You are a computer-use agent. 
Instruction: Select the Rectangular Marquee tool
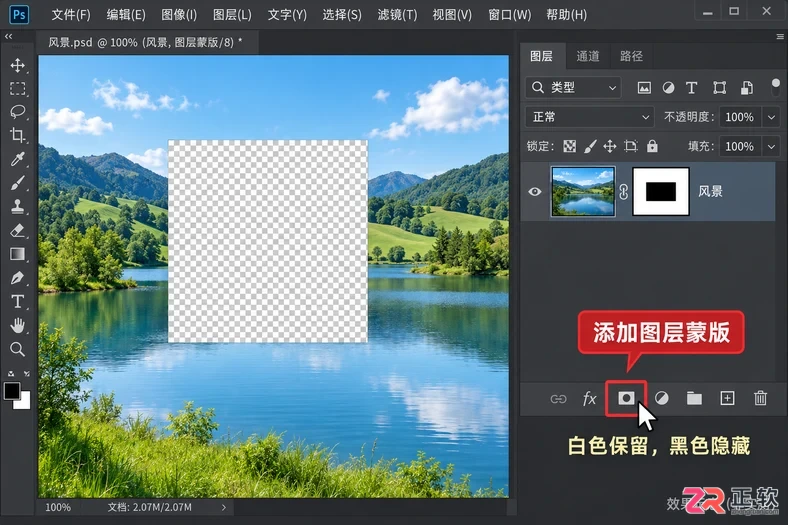[18, 89]
